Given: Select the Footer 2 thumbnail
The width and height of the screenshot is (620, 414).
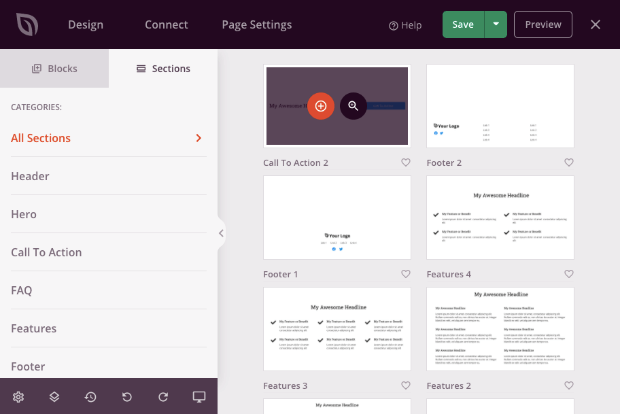Looking at the screenshot, I should [500, 106].
